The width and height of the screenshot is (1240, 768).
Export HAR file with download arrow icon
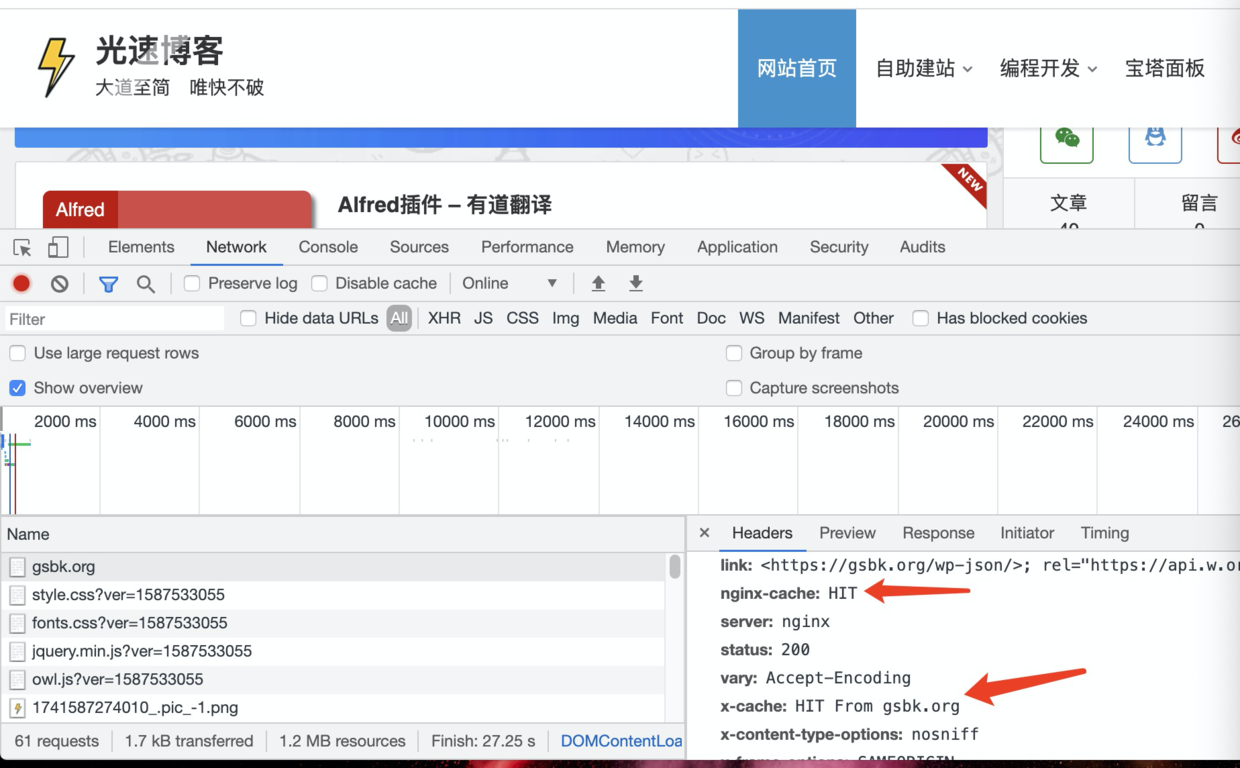click(x=636, y=283)
